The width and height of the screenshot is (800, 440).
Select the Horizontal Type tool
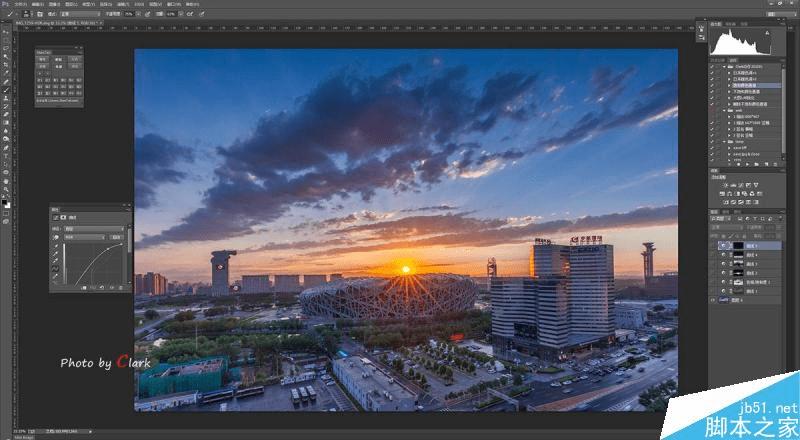click(6, 156)
